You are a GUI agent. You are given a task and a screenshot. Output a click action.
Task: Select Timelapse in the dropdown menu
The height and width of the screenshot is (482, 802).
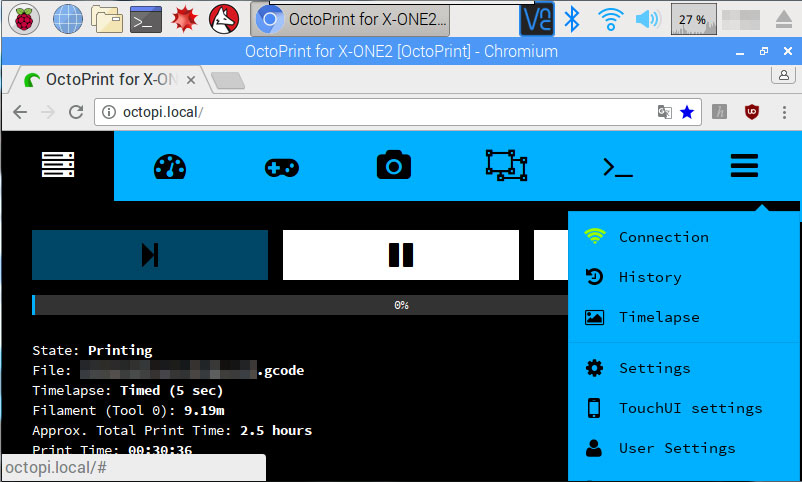coord(684,317)
